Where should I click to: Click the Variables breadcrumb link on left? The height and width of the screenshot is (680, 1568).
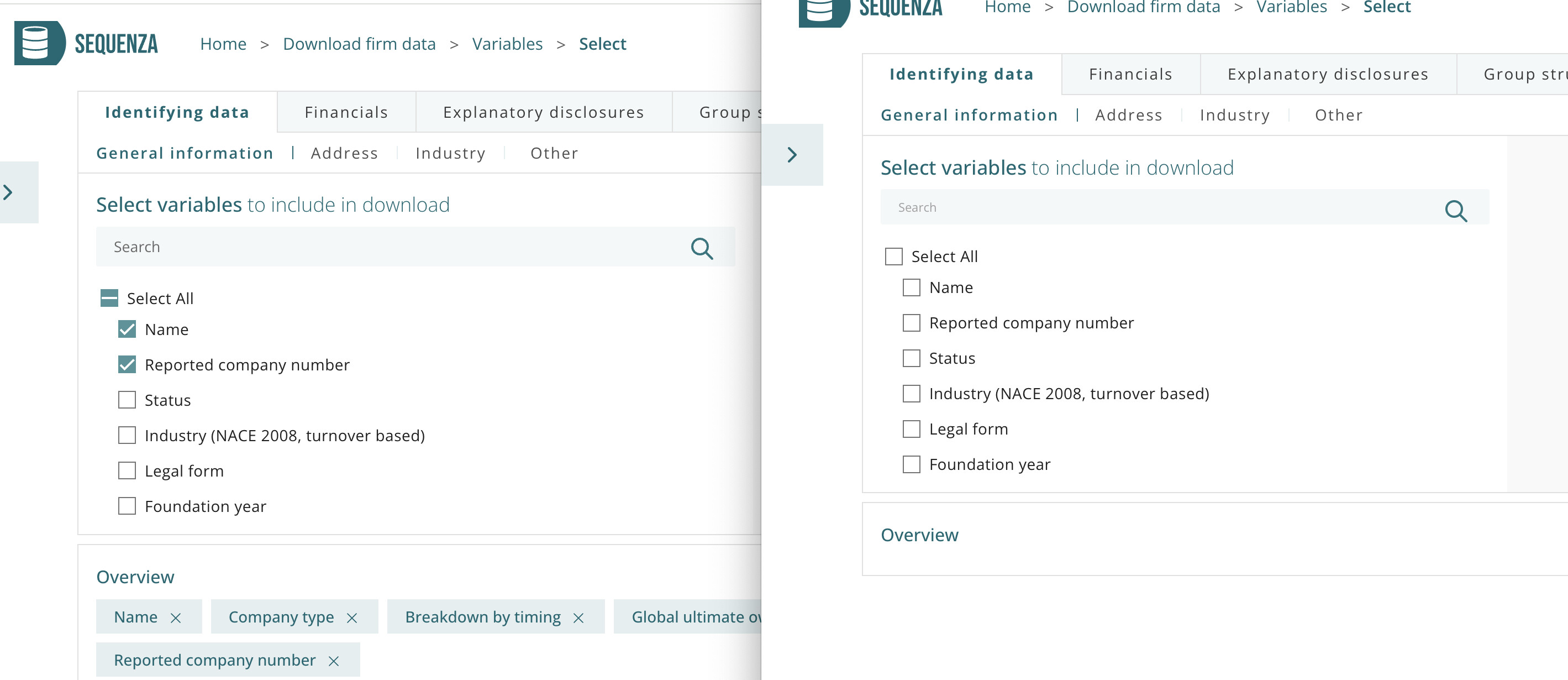point(507,44)
